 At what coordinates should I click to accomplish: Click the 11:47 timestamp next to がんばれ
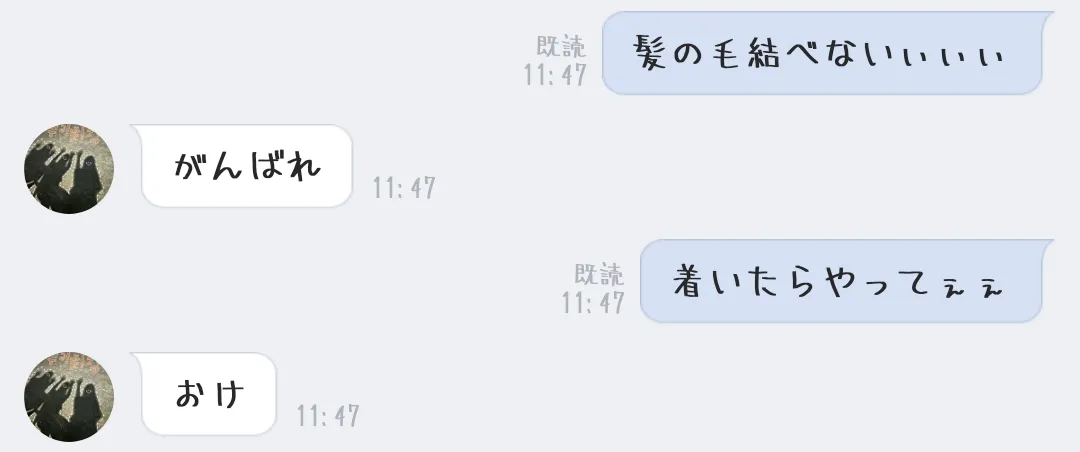(404, 187)
